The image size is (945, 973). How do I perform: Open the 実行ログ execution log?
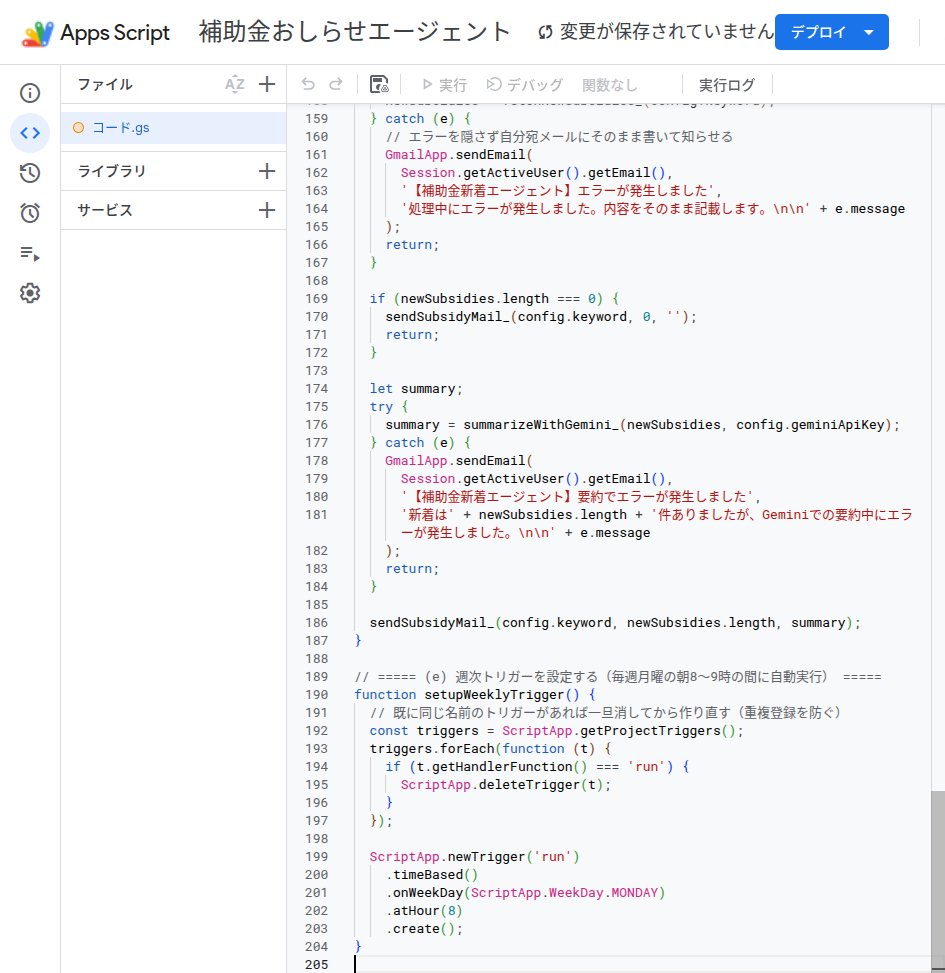click(x=727, y=85)
